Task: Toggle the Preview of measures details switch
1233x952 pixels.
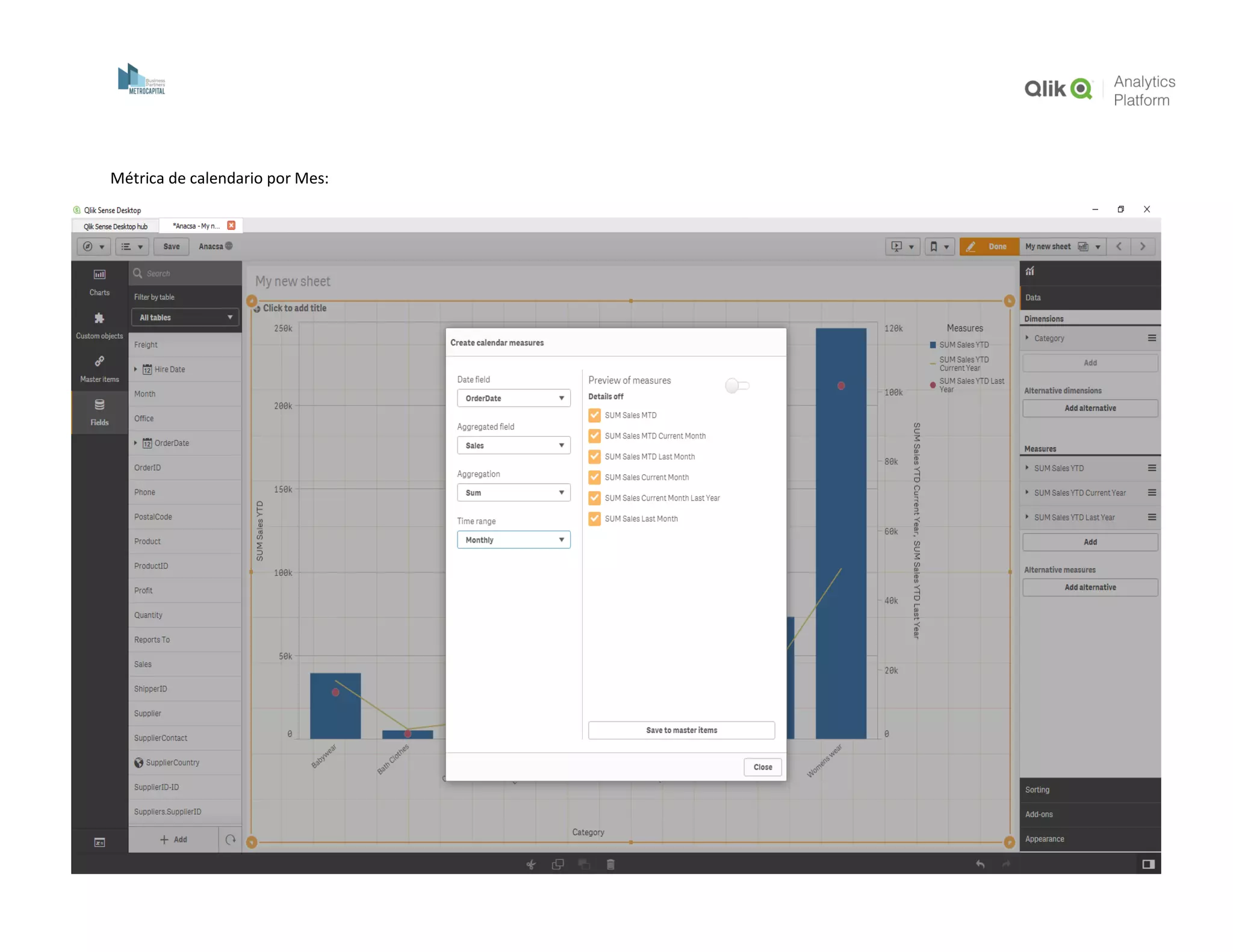Action: point(737,386)
